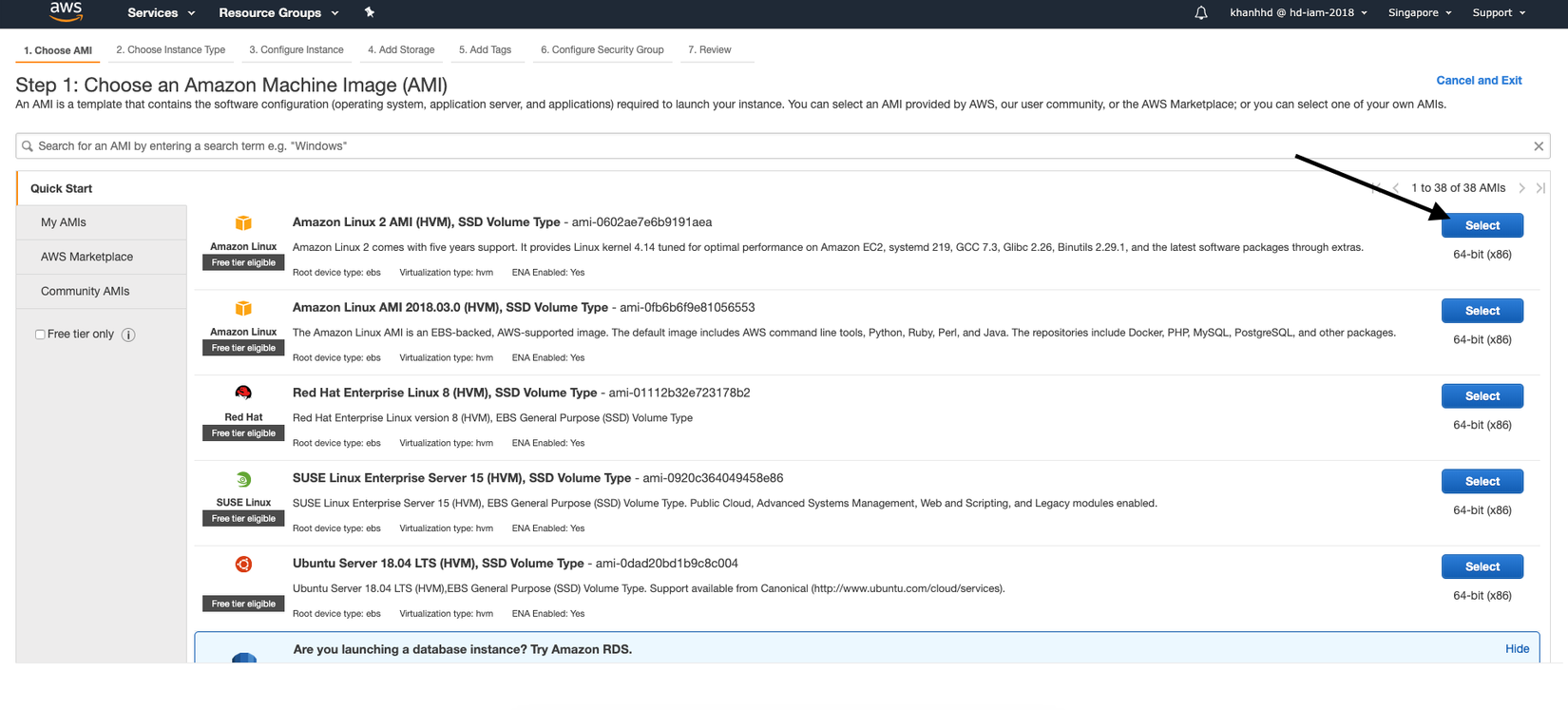This screenshot has height=710, width=1568.
Task: Open the Services dropdown menu
Action: (161, 12)
